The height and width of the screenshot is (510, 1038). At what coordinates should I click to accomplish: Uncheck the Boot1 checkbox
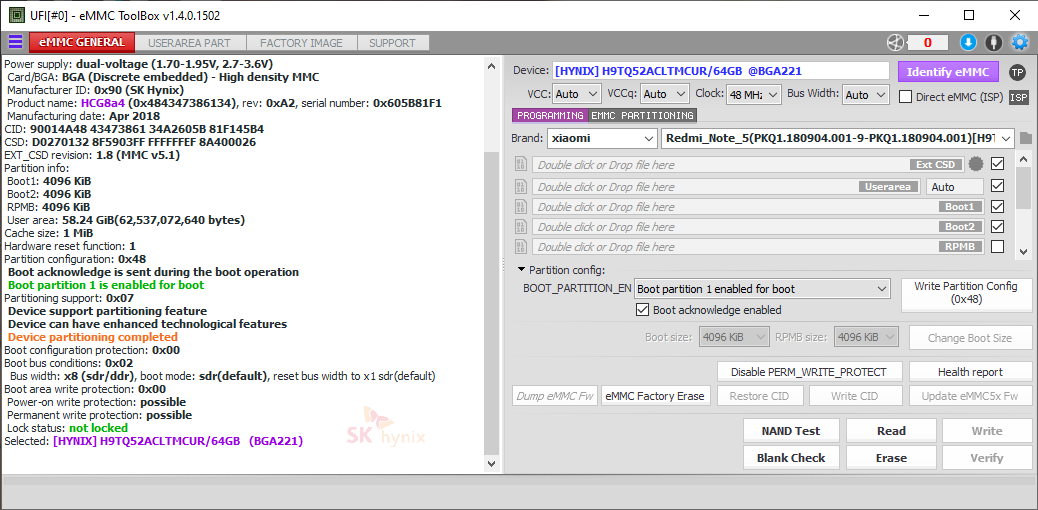(x=997, y=207)
